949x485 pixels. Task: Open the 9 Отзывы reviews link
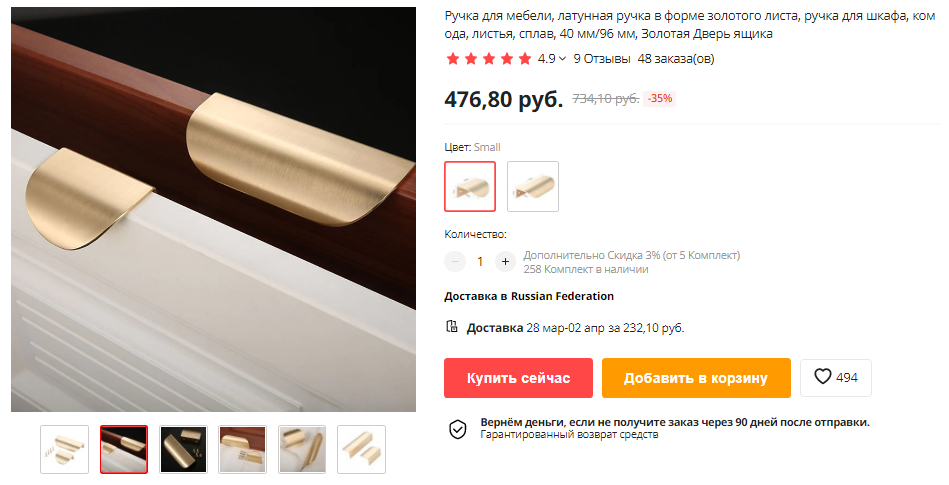pos(602,59)
